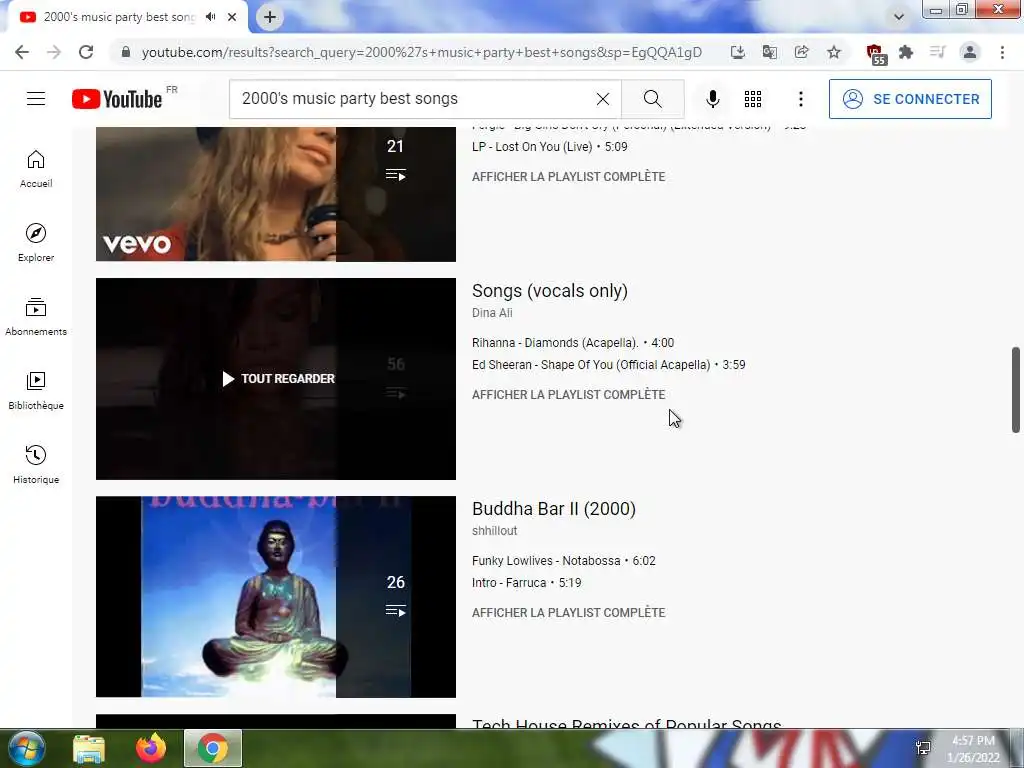Screen dimensions: 1024x768
Task: Expand the tab search chevron
Action: pos(899,17)
